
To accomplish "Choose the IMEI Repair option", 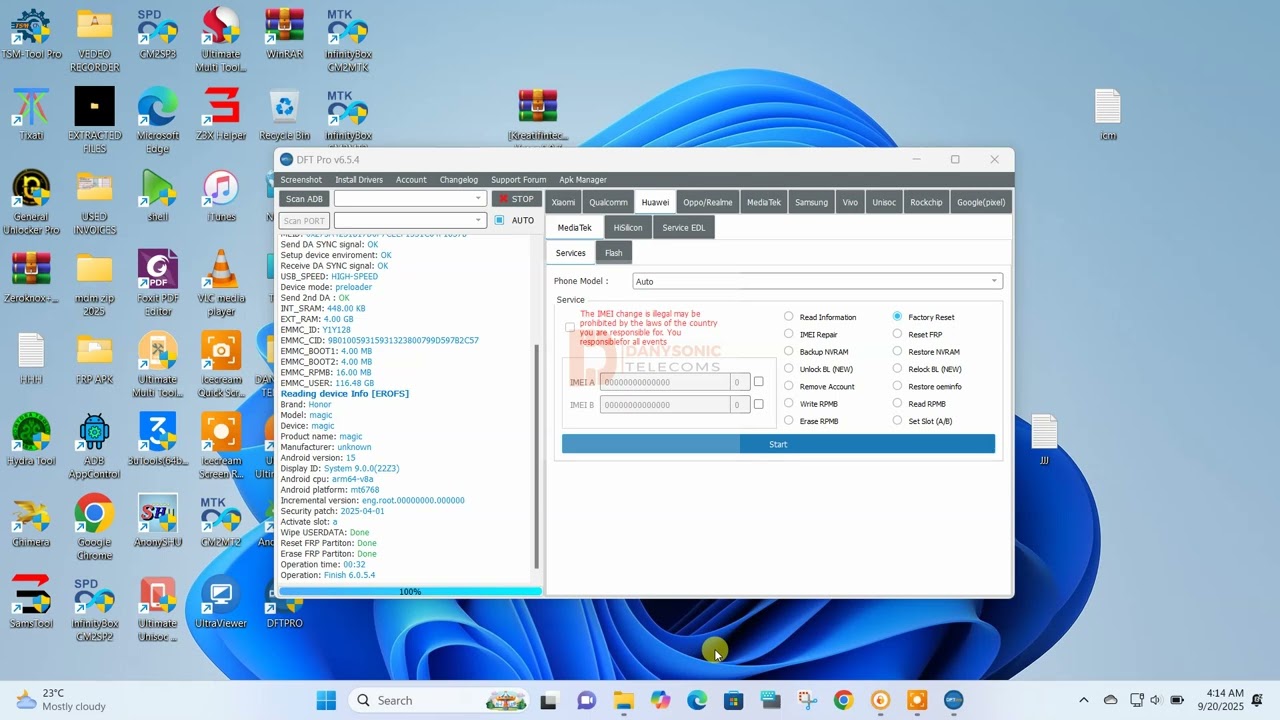I will [x=789, y=334].
